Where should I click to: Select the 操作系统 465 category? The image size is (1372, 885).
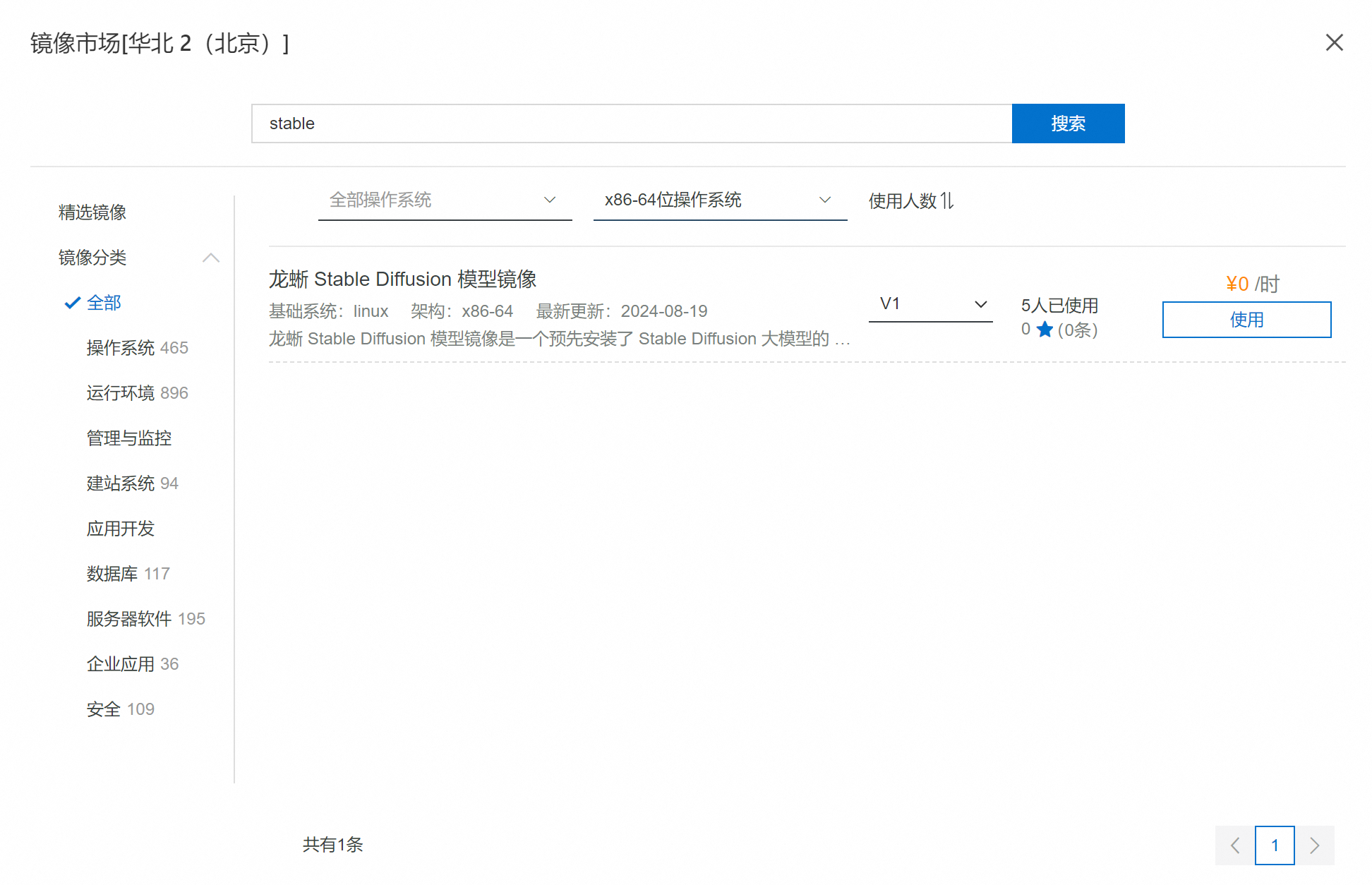click(x=137, y=348)
